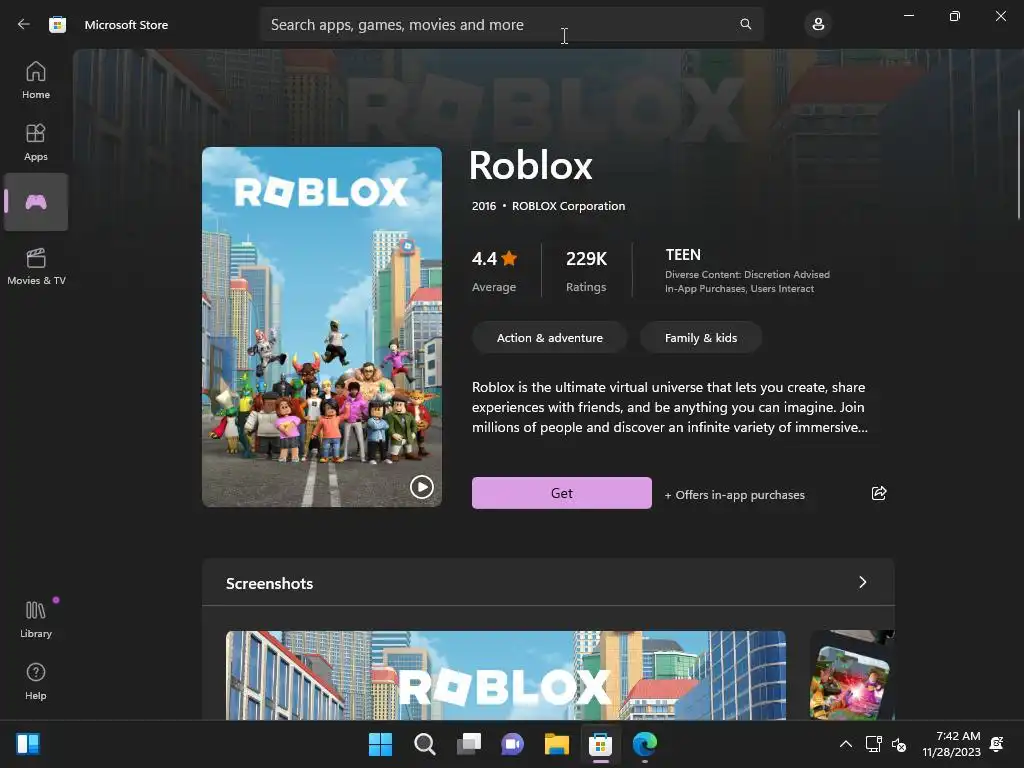Click the Screenshots section heading

(269, 583)
